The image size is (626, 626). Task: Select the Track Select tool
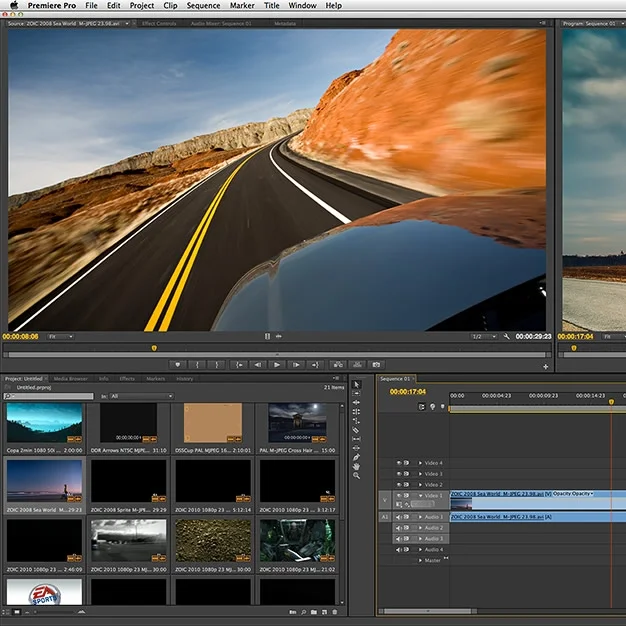tap(356, 393)
